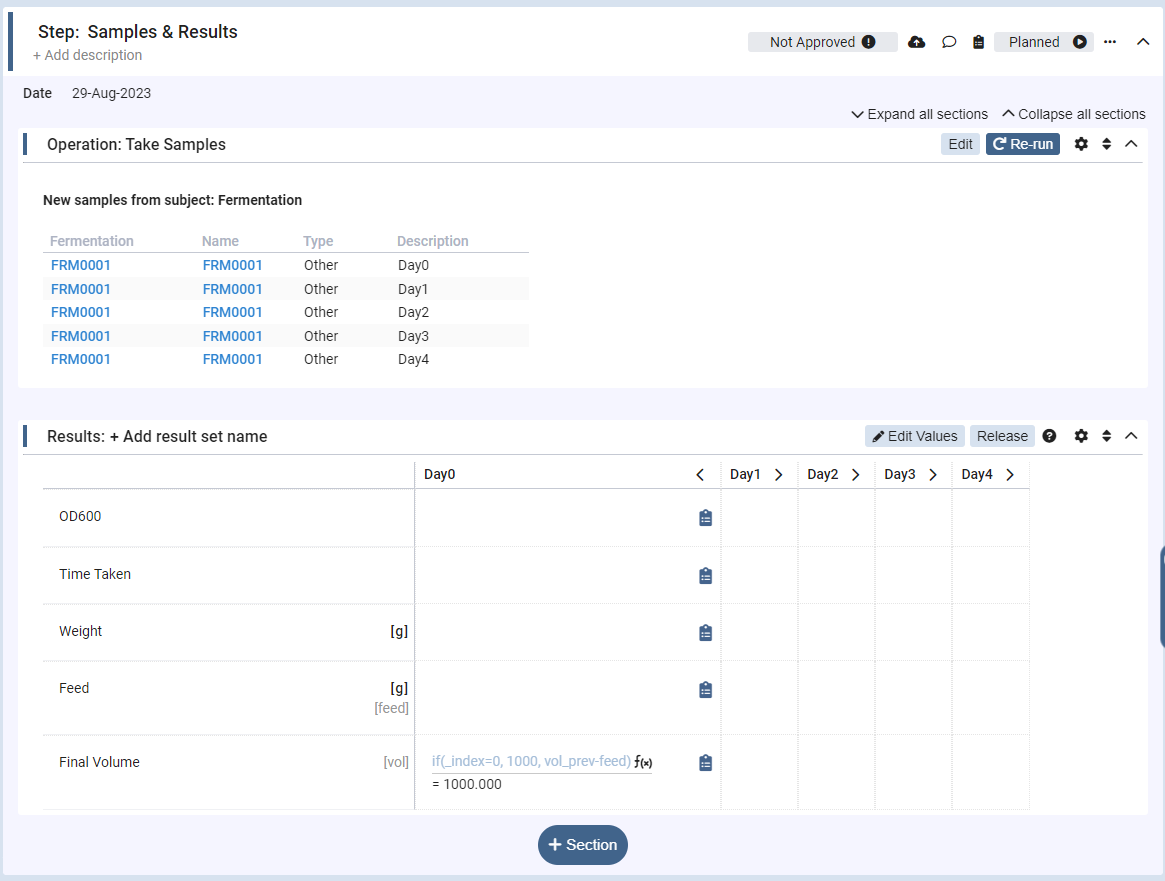The image size is (1165, 881).
Task: Start the step via Planned play button
Action: (x=1080, y=42)
